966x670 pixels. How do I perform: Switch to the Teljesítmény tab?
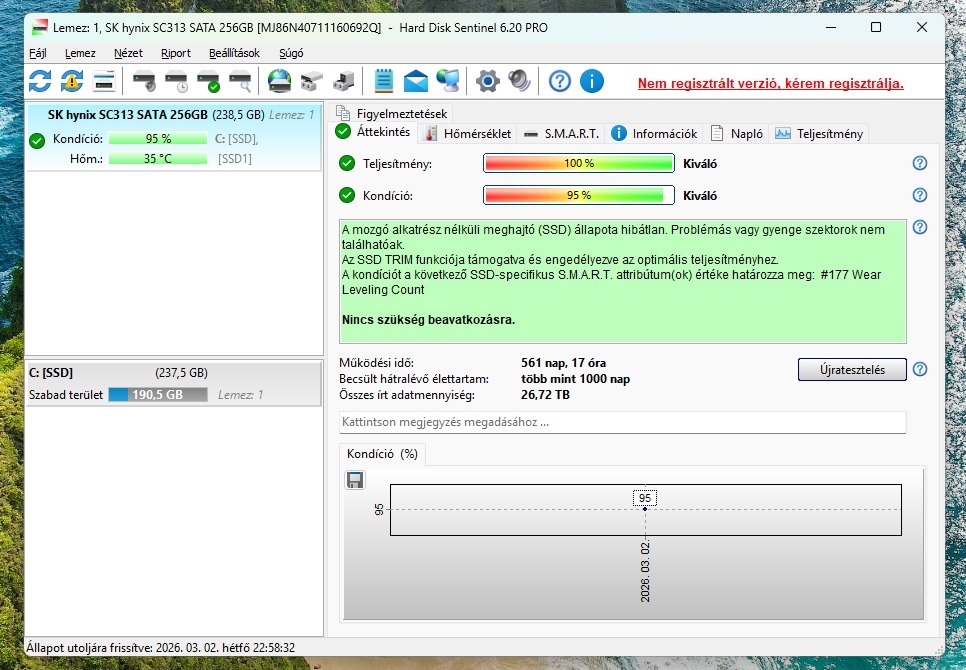click(x=819, y=134)
